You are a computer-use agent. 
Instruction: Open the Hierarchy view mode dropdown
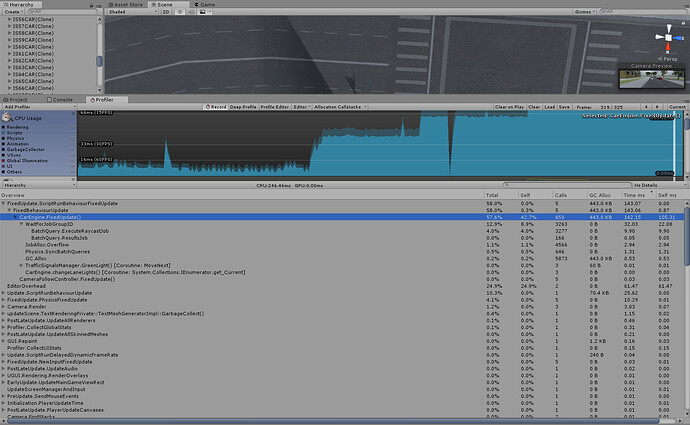(x=39, y=185)
